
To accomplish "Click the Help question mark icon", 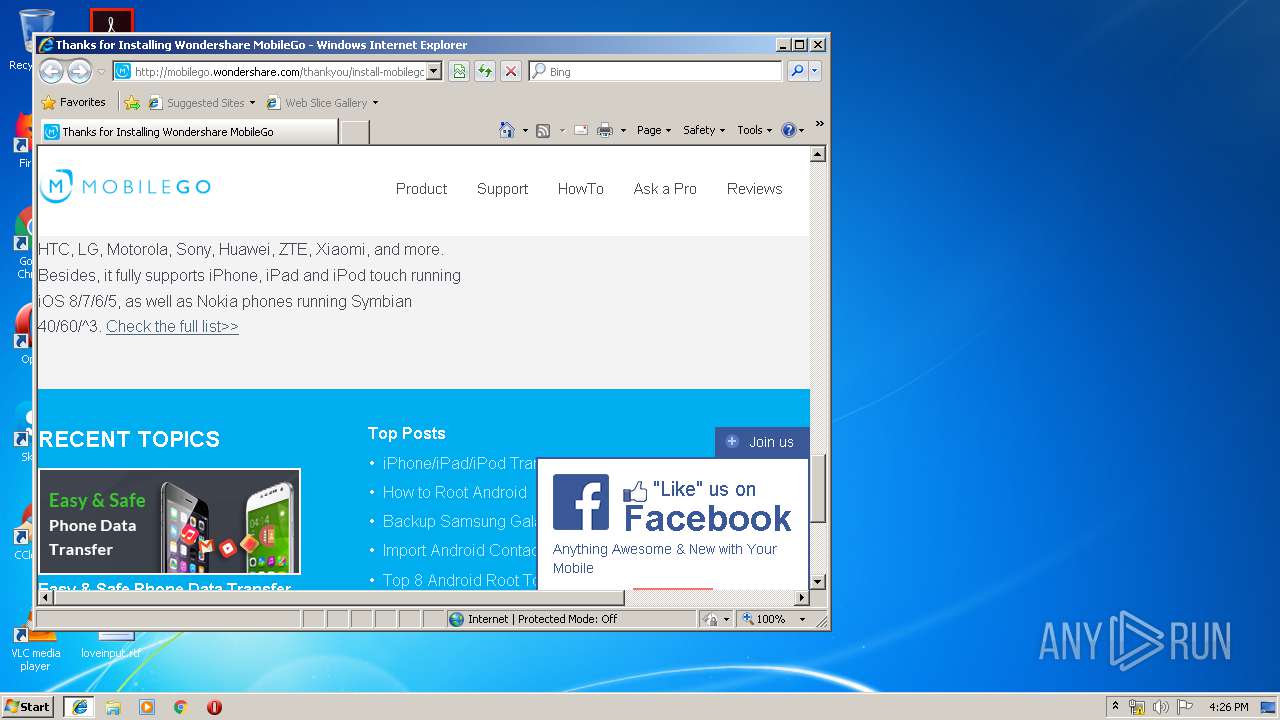I will tap(788, 130).
